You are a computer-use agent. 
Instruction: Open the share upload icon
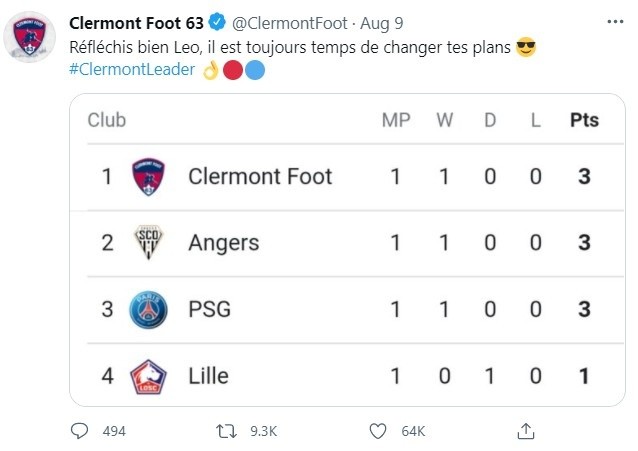click(x=526, y=431)
